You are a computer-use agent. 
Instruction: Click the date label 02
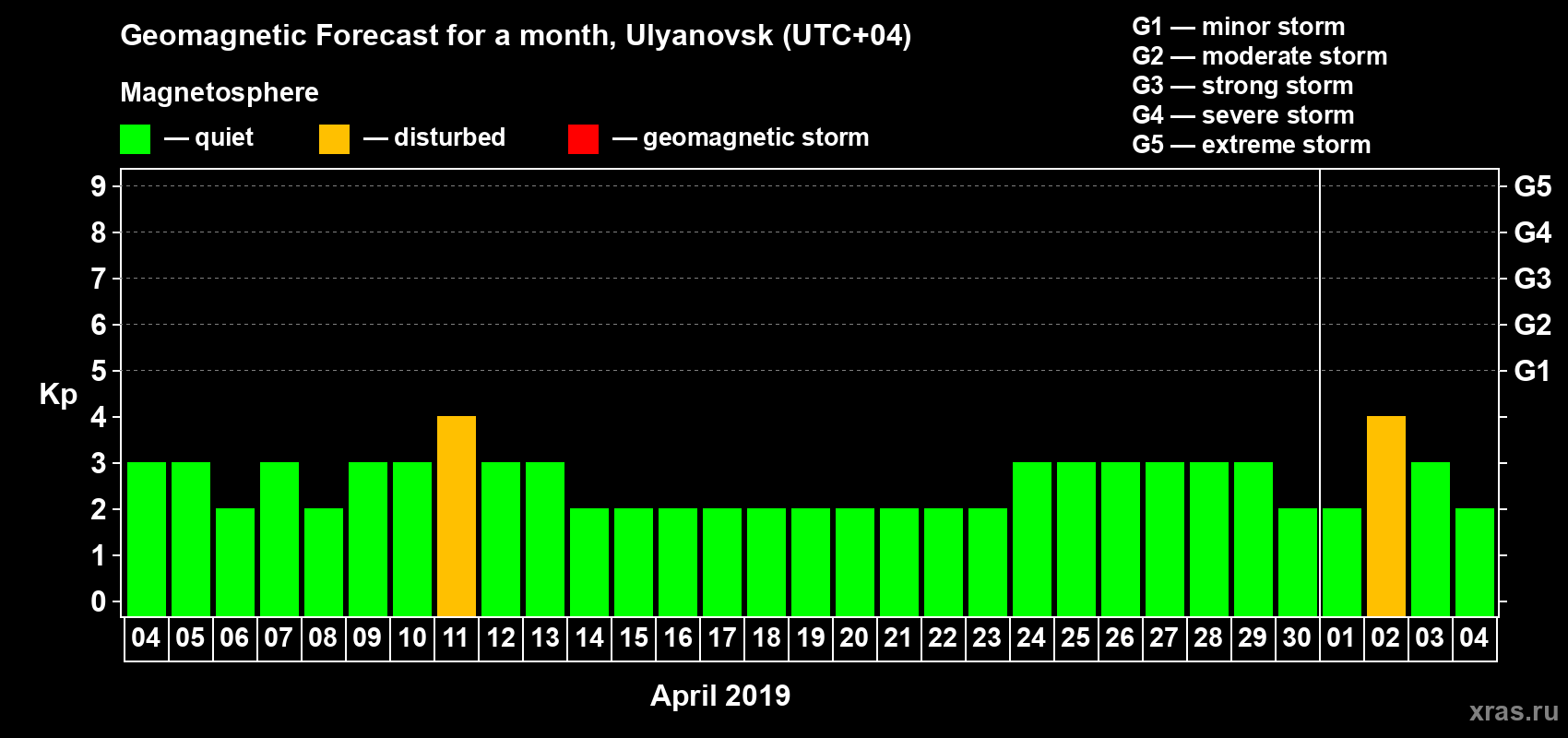click(1385, 637)
